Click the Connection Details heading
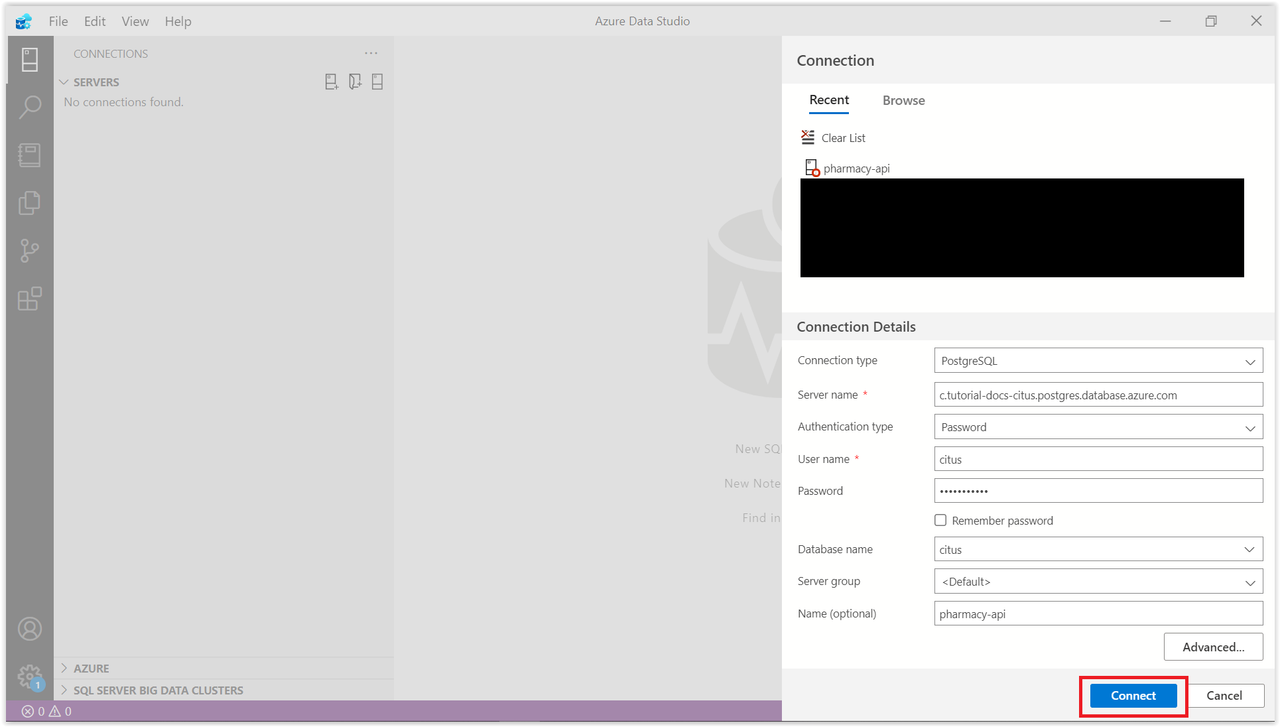1280x727 pixels. pos(856,327)
